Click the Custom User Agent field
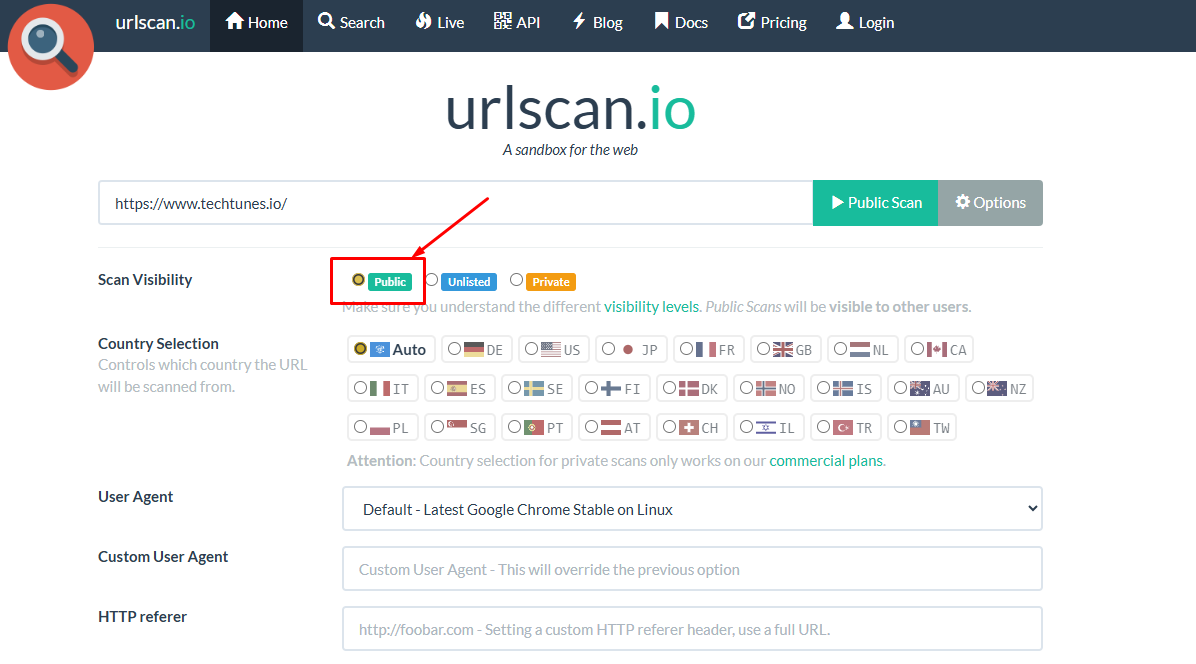1196x664 pixels. tap(692, 569)
